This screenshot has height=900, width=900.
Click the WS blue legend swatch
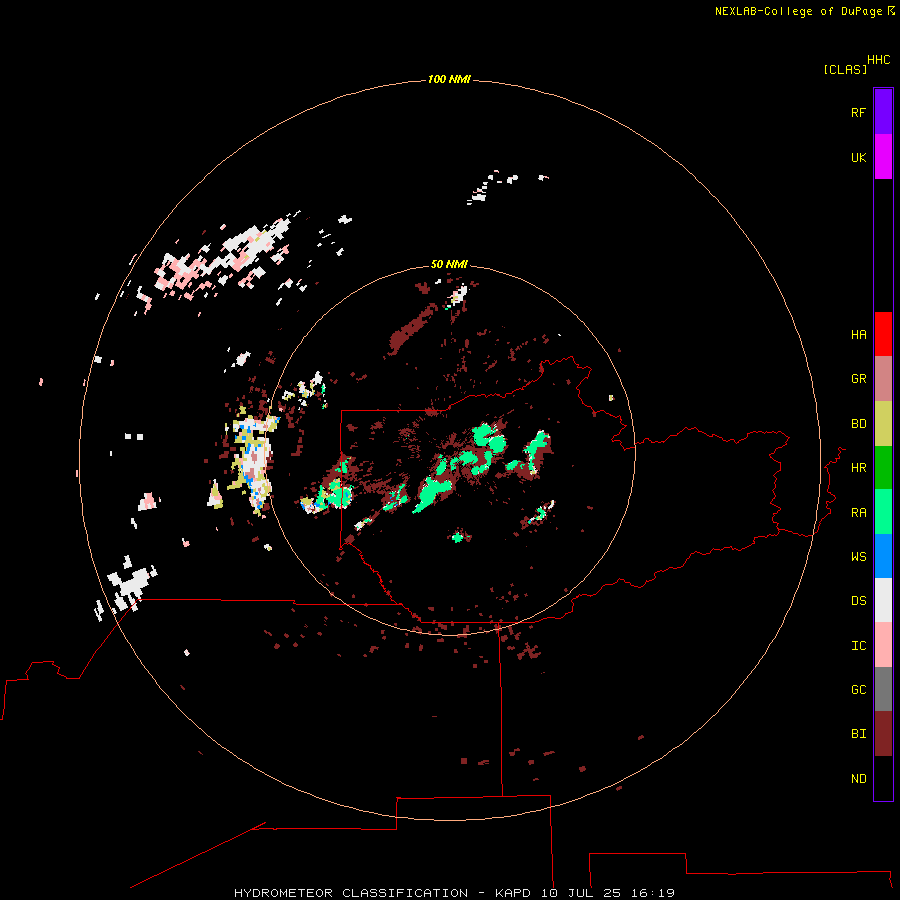[883, 556]
